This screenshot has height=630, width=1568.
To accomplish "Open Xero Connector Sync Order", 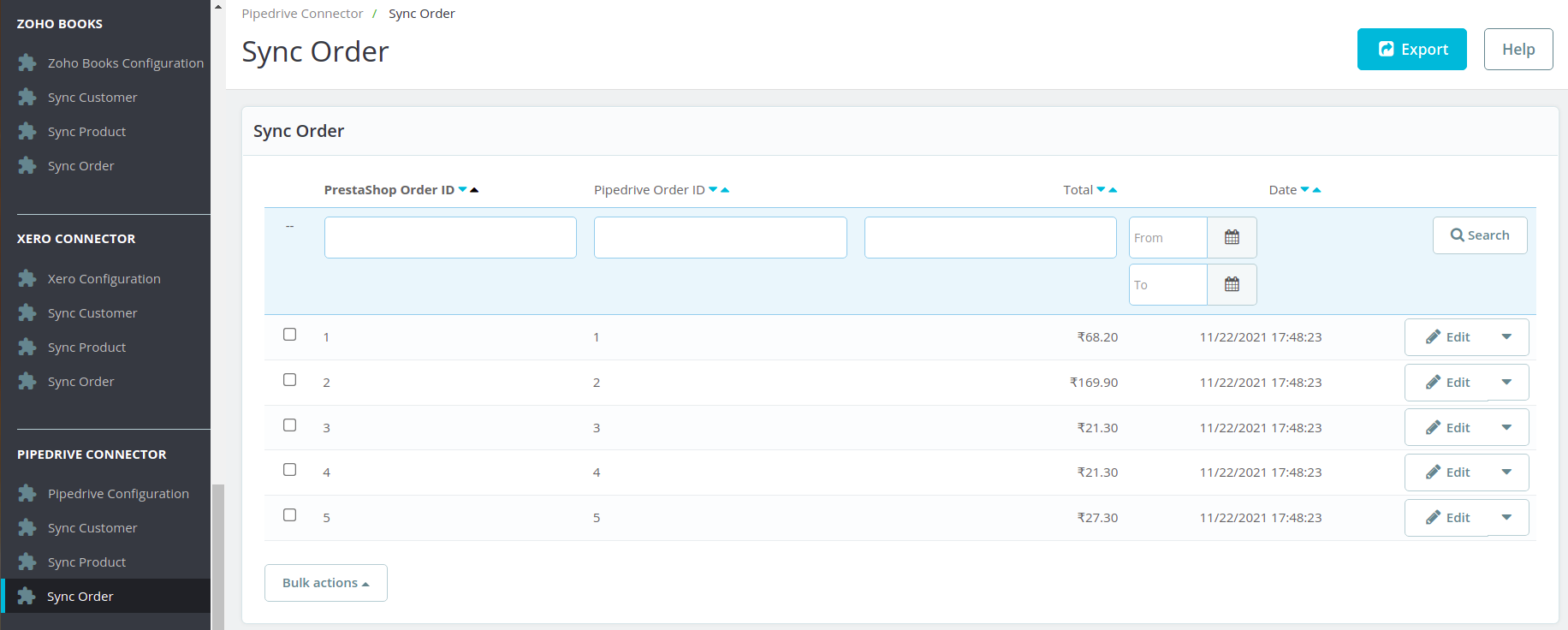I will [x=81, y=381].
